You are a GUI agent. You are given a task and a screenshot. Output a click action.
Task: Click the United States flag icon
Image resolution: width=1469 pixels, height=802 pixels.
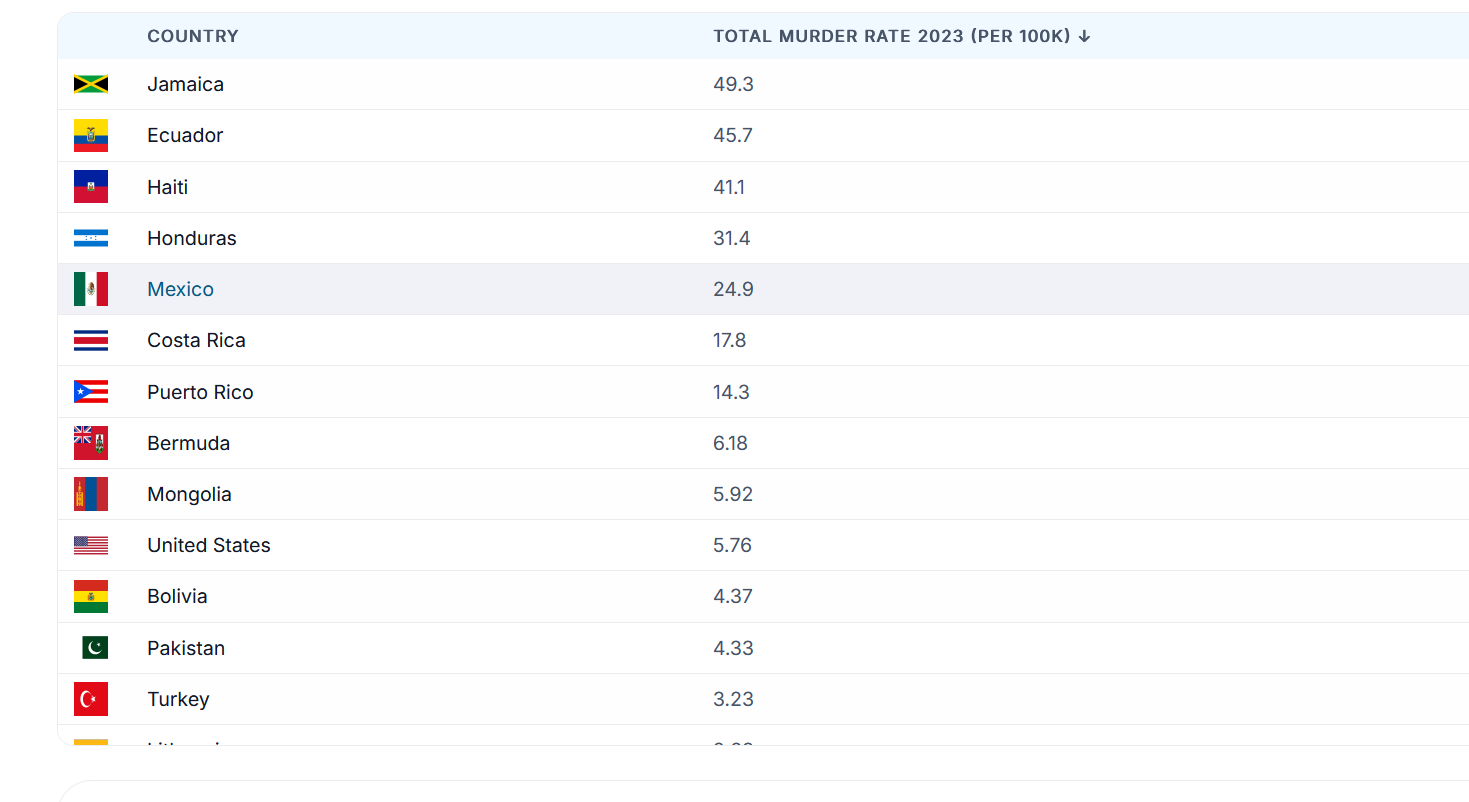pos(91,545)
